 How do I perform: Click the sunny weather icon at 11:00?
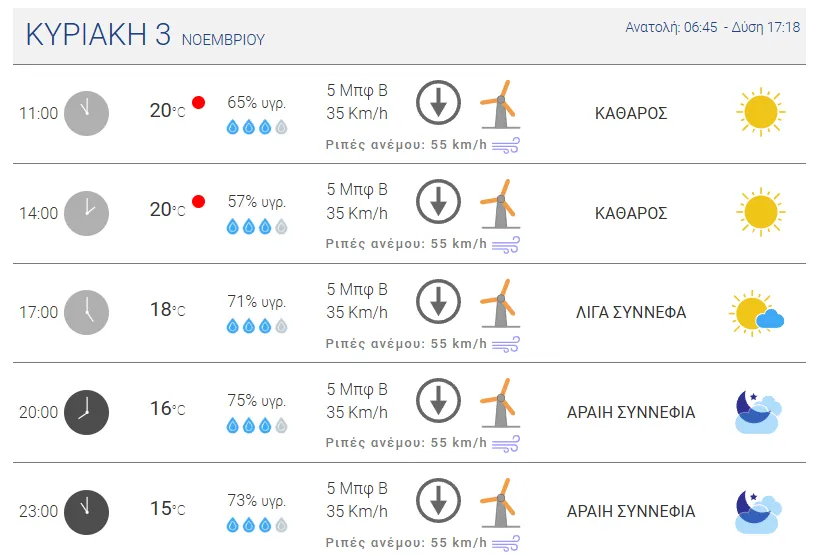pos(760,112)
